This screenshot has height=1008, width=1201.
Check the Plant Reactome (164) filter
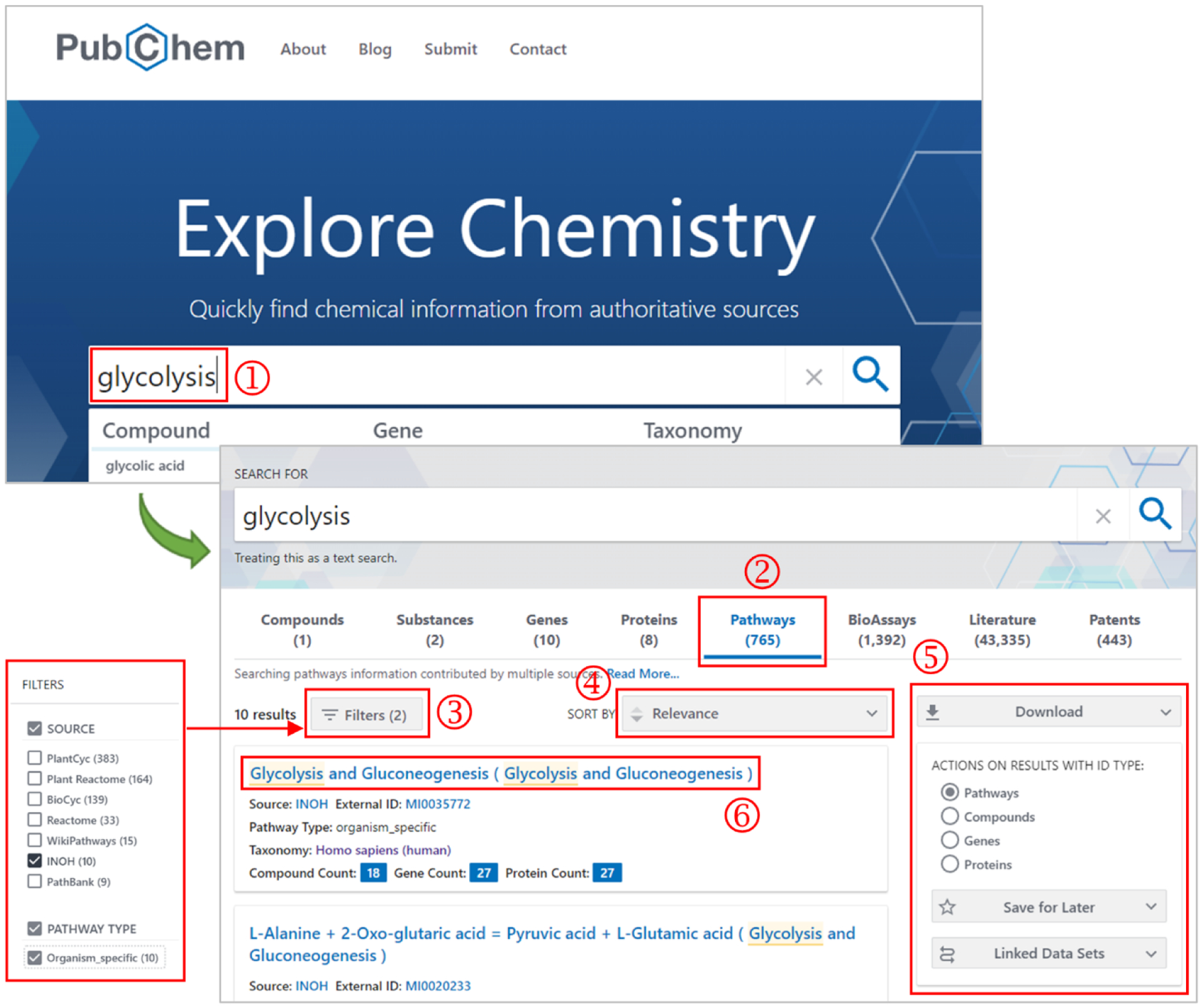point(34,778)
